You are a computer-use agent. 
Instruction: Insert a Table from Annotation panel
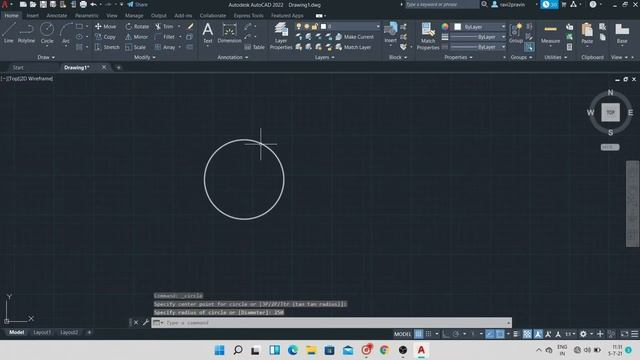tap(255, 47)
